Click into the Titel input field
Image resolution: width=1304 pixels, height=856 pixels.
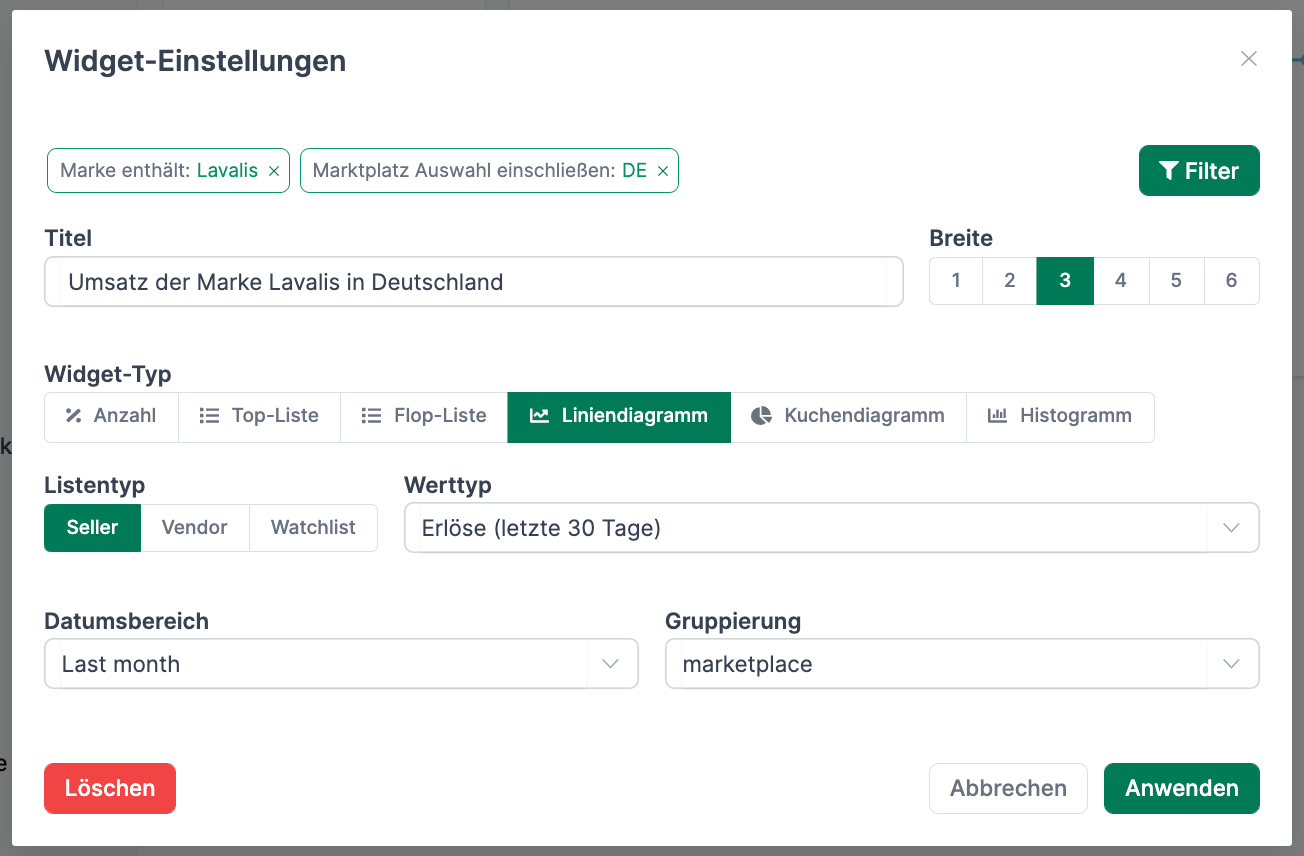(474, 282)
